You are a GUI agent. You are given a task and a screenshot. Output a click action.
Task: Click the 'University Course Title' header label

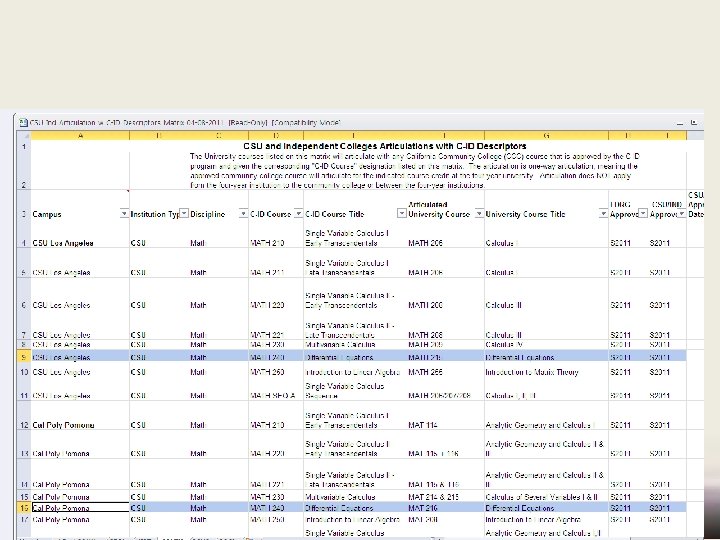(525, 214)
